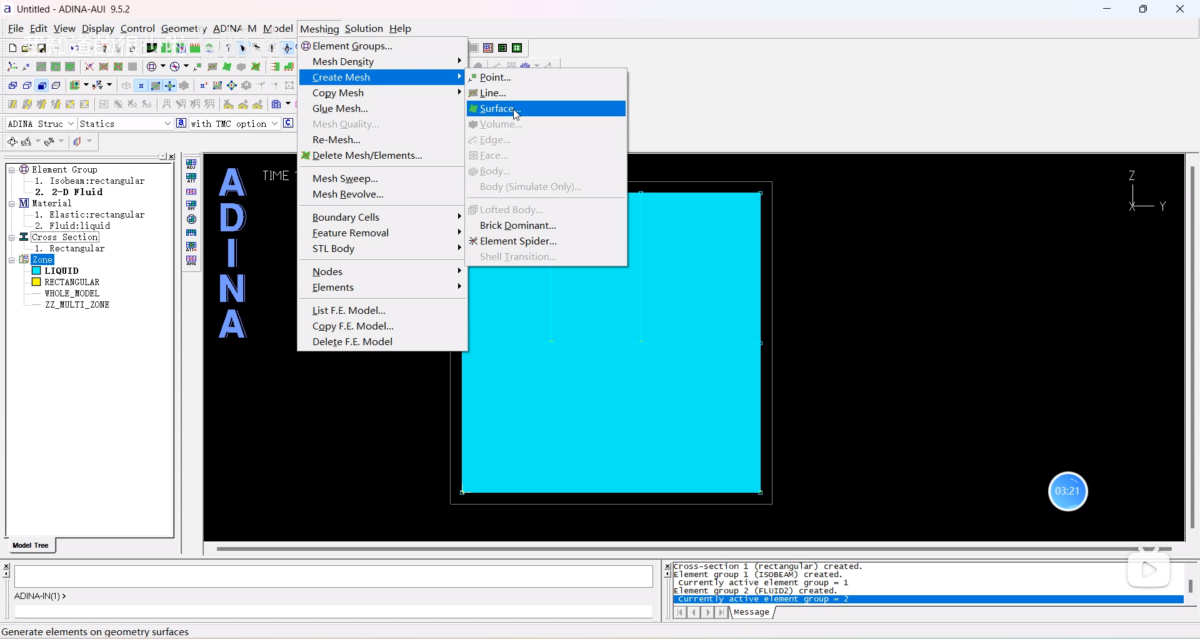Click the blue 'a' icon beside Statics
Viewport: 1200px width, 639px height.
click(x=181, y=123)
